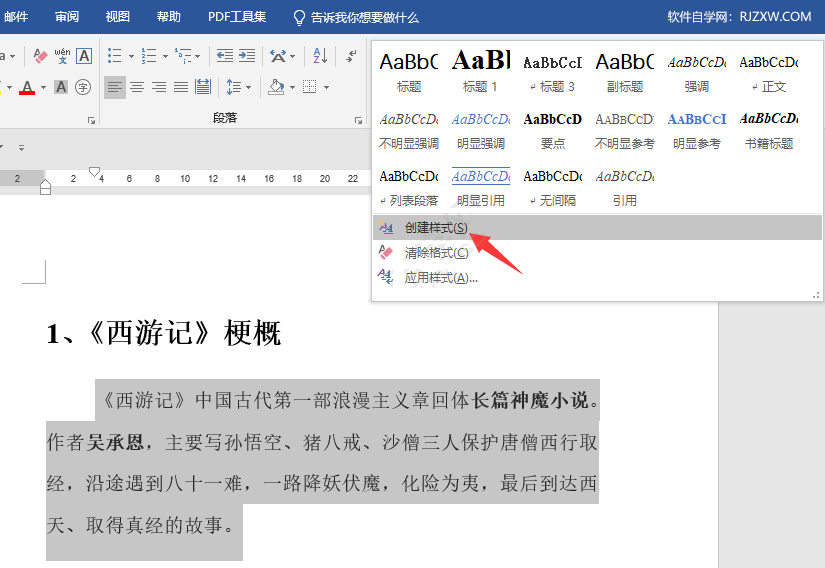Center align the paragraph
The height and width of the screenshot is (568, 825).
(x=137, y=87)
